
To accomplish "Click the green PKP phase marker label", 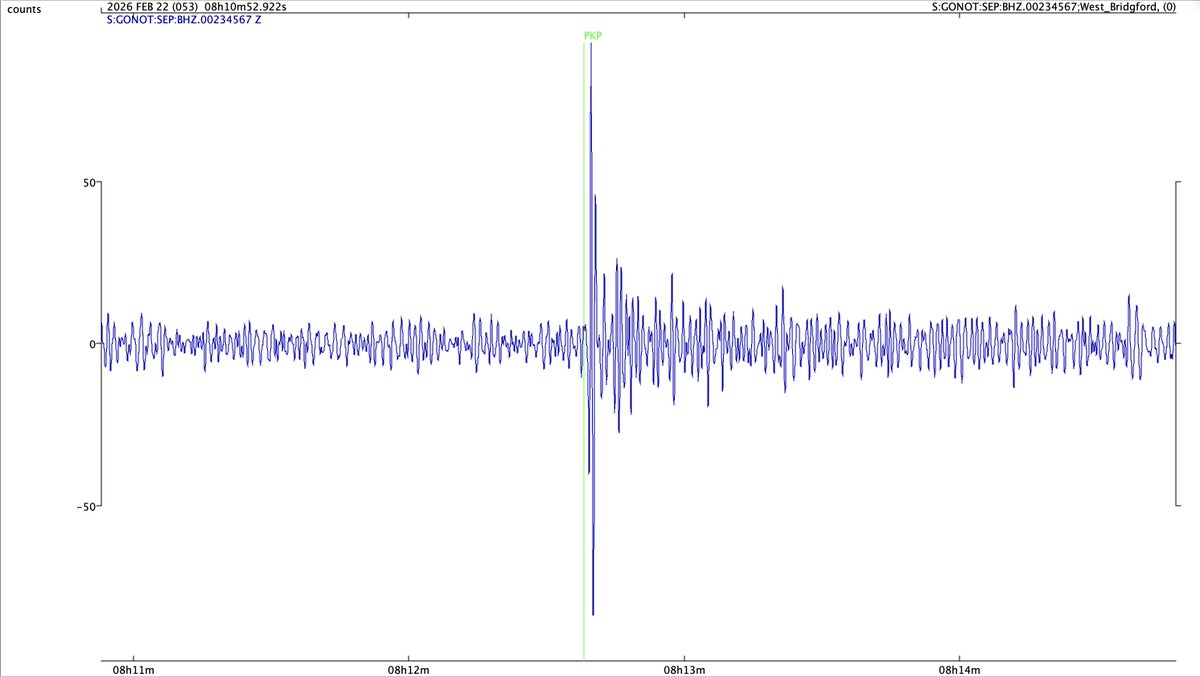I will click(x=593, y=36).
